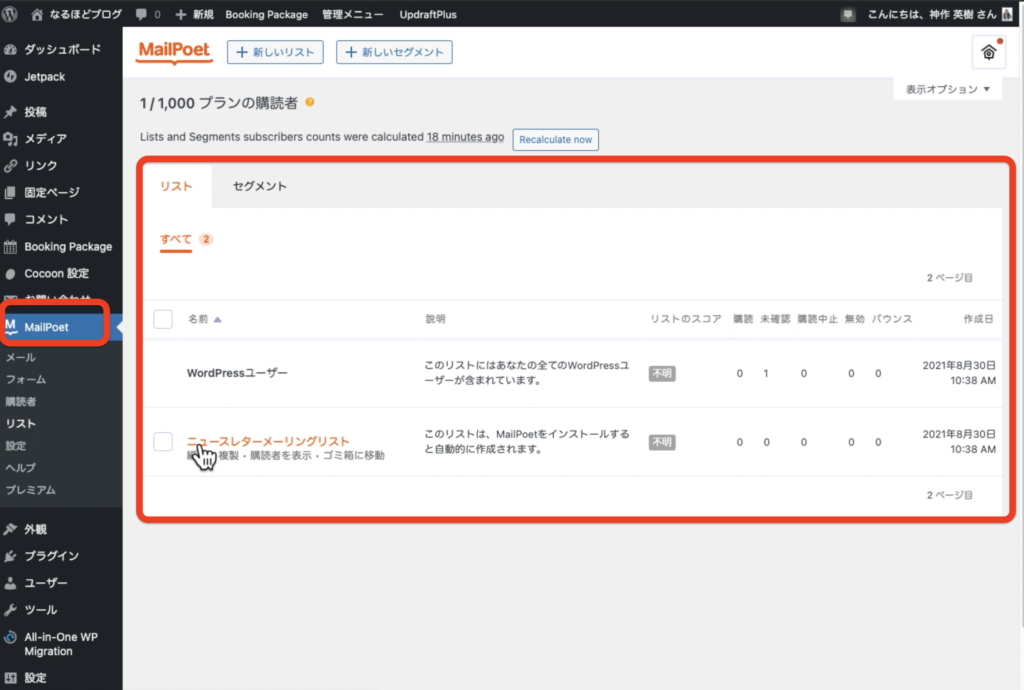Click 購読者を表示 row action

coord(281,455)
